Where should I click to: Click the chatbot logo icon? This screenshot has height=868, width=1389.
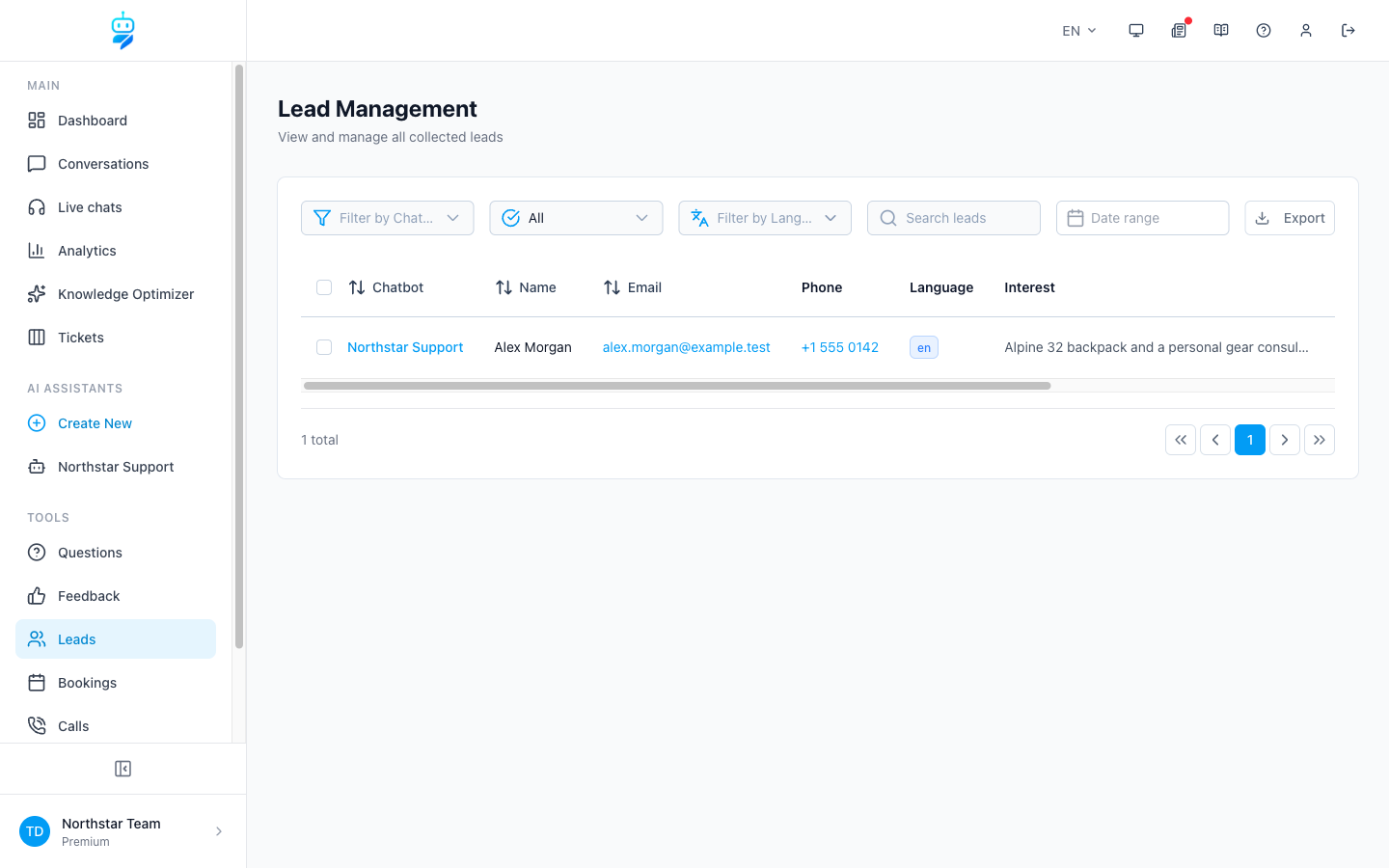pos(123,31)
